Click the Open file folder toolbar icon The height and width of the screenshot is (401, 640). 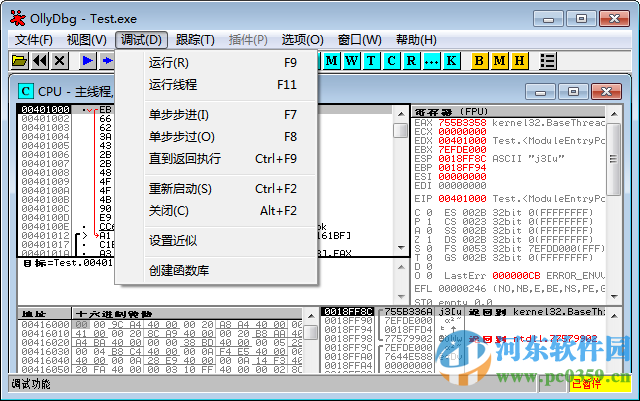[x=19, y=61]
